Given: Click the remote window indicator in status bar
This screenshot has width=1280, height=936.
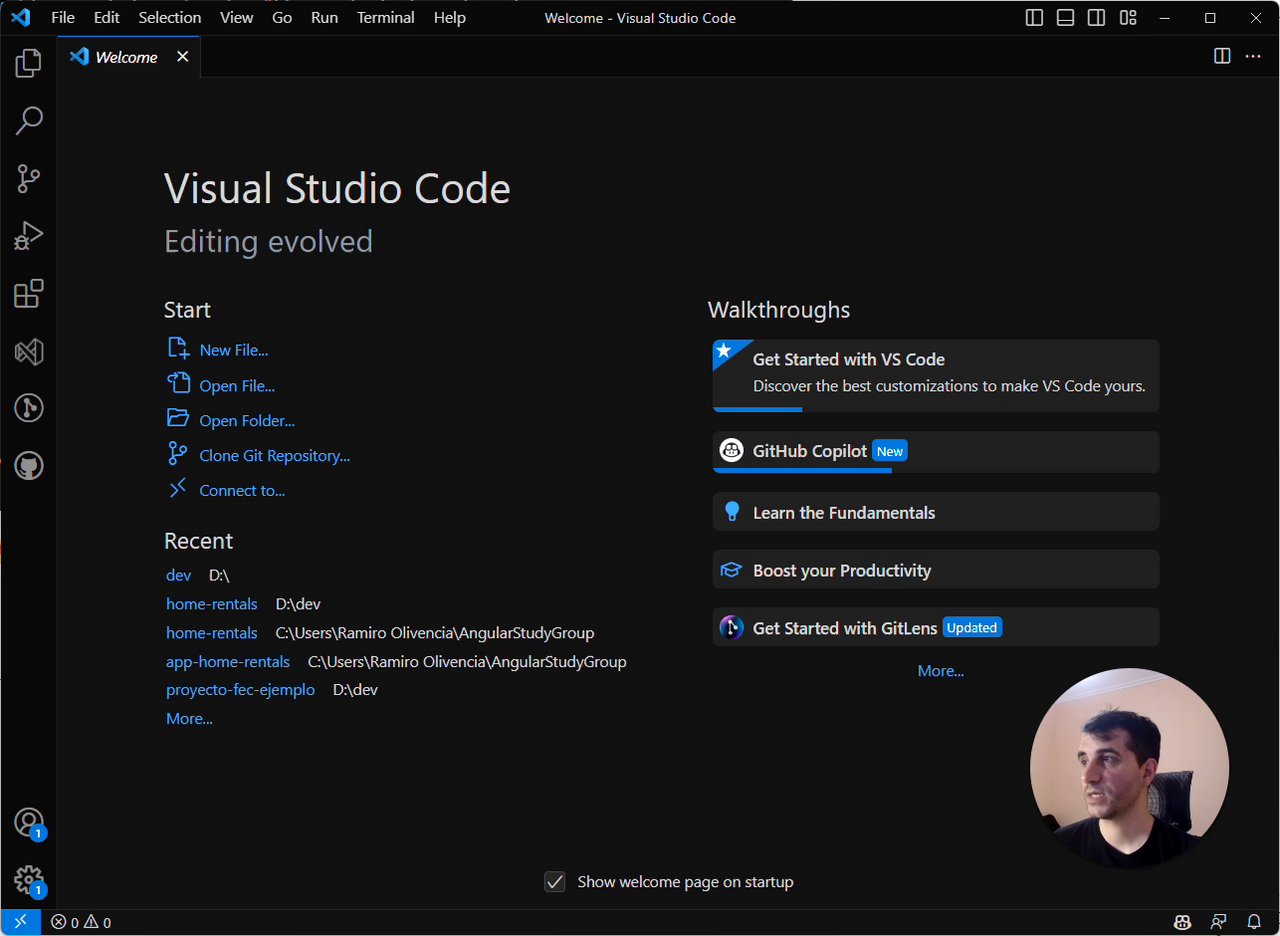Looking at the screenshot, I should click(x=20, y=922).
